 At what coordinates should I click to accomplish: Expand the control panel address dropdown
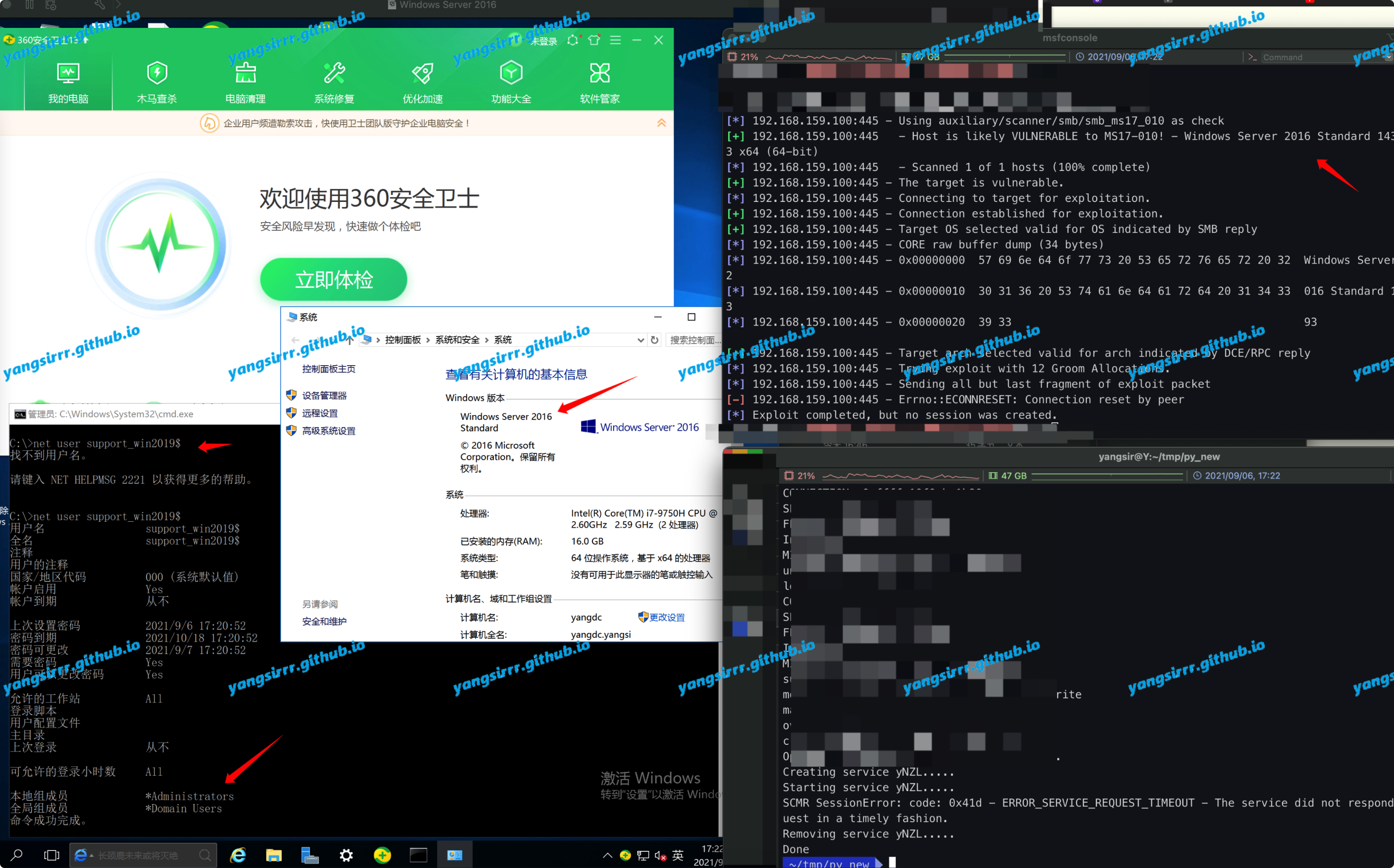640,340
